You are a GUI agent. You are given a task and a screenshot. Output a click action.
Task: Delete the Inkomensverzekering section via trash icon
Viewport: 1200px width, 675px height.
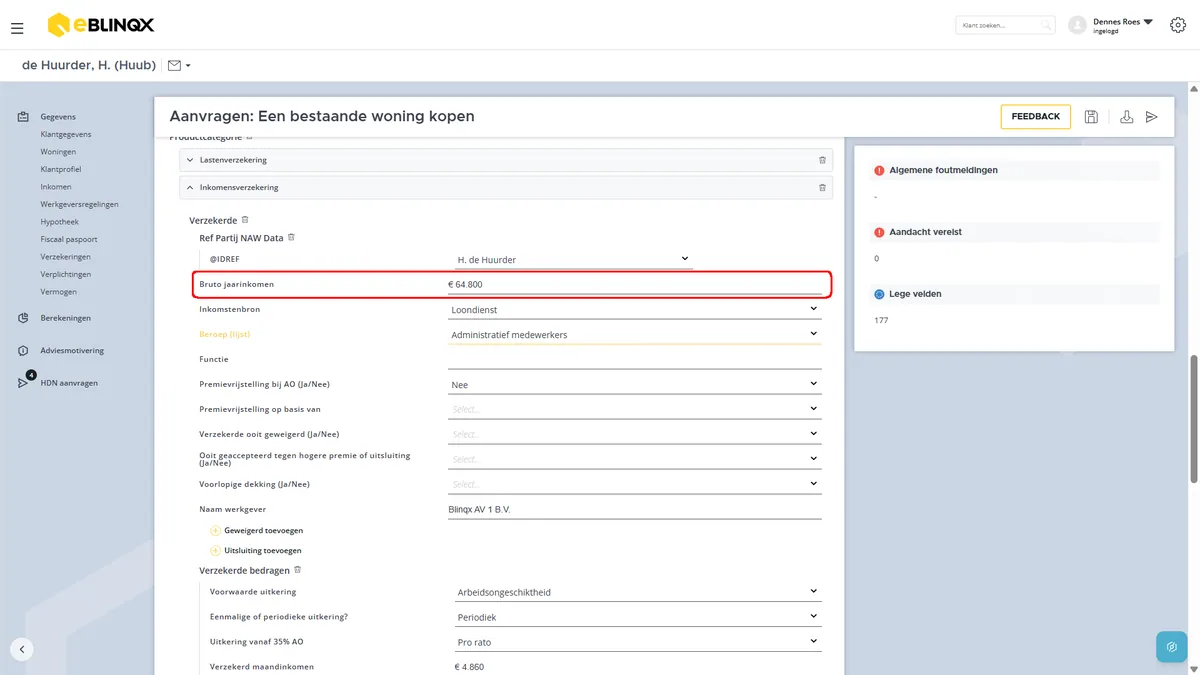click(822, 187)
